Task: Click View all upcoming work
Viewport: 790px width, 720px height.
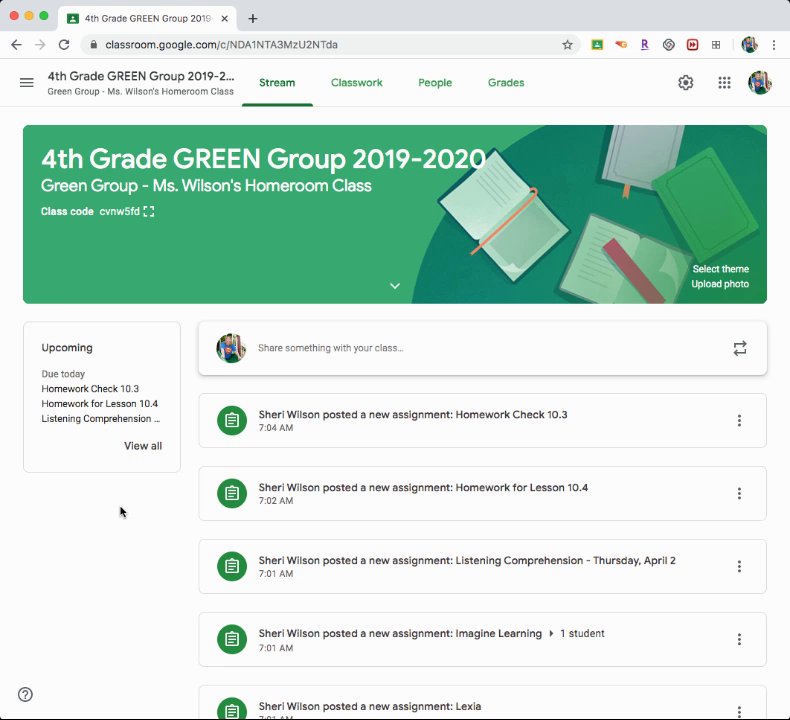Action: pos(143,446)
